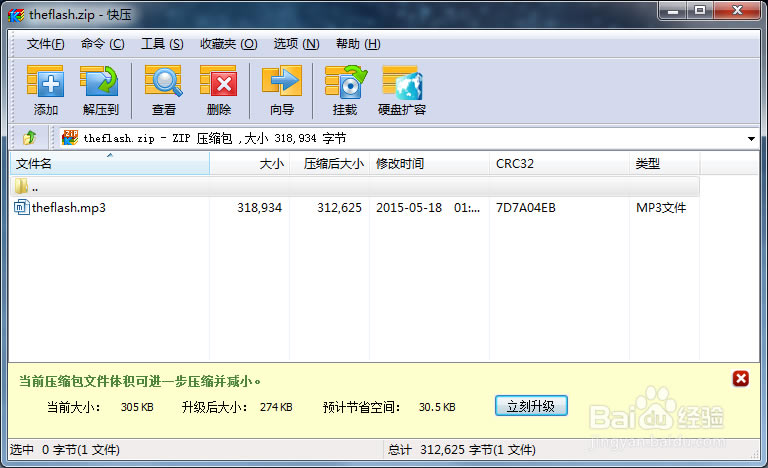
Task: Sort by CRC32 column header
Action: [559, 163]
